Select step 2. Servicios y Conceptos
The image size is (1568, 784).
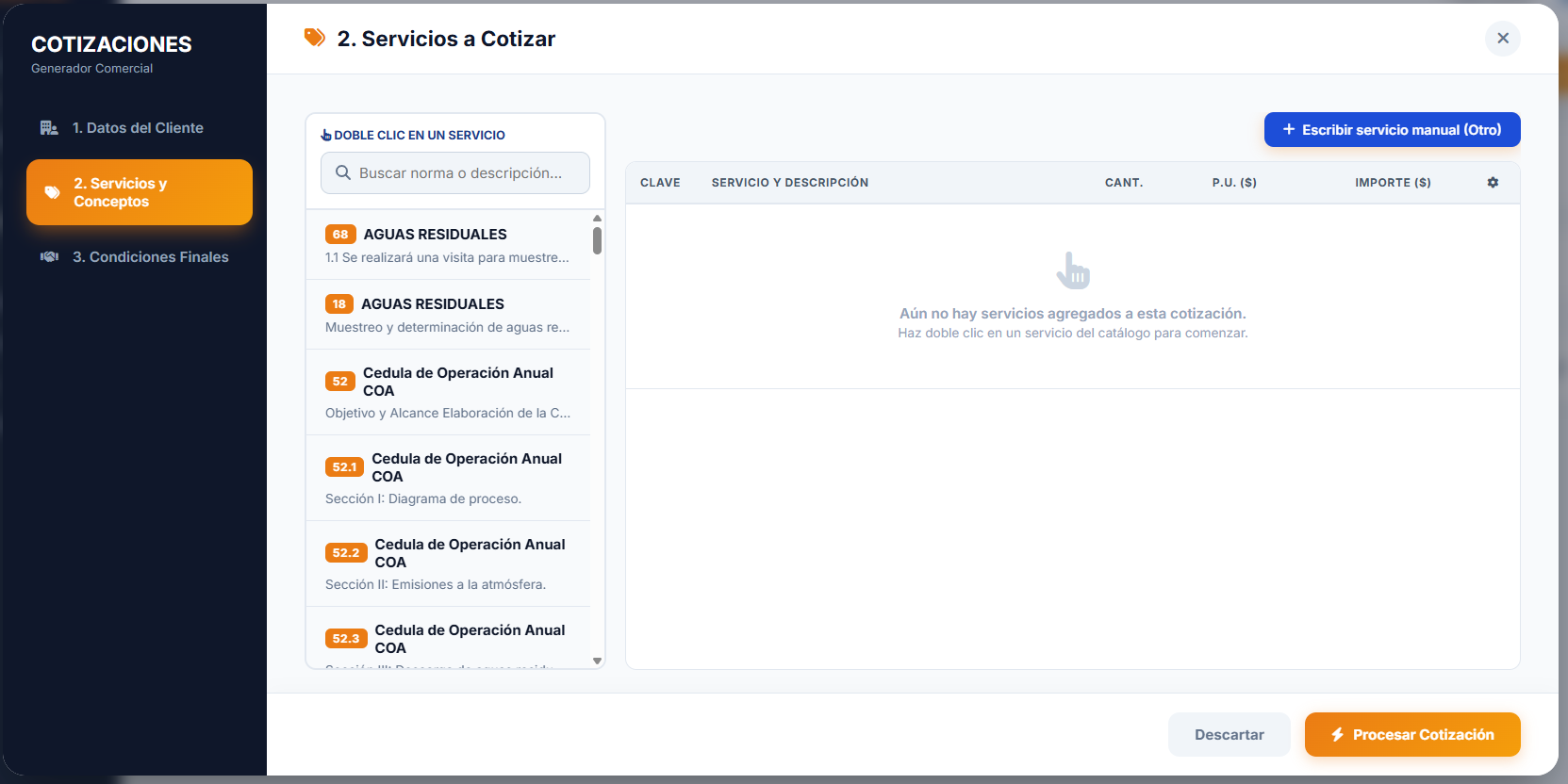tap(140, 192)
